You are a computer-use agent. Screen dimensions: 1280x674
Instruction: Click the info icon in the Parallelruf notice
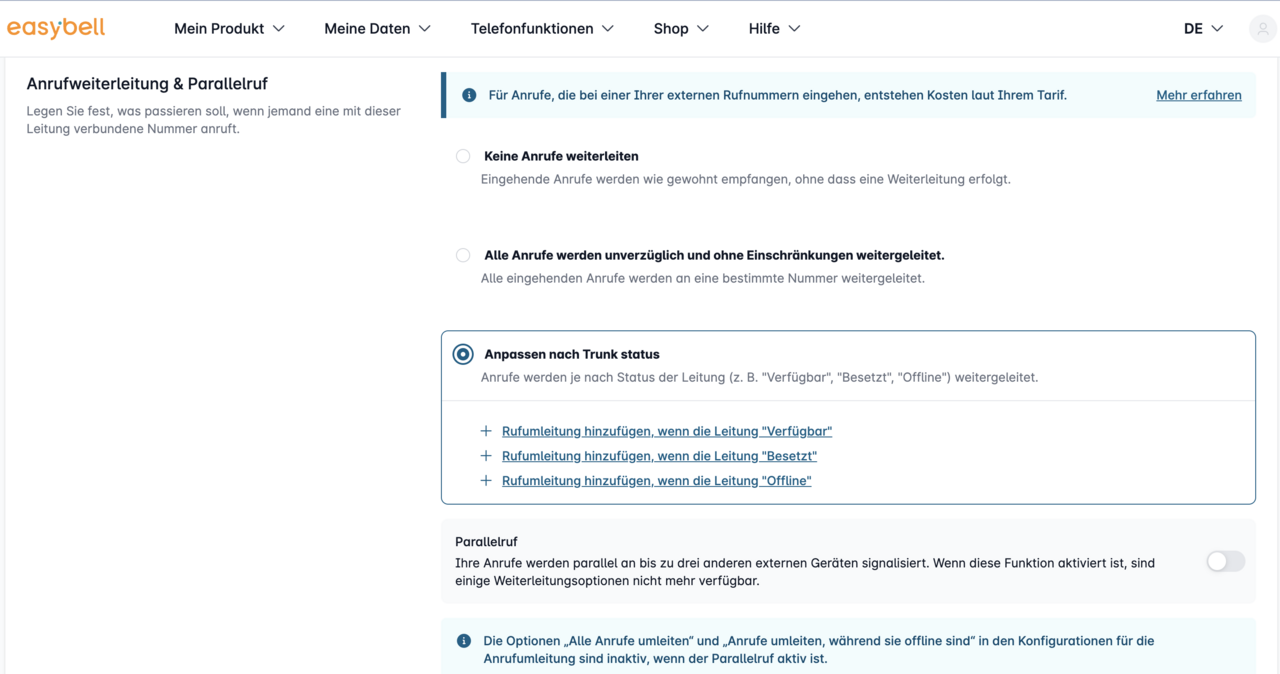click(x=464, y=641)
